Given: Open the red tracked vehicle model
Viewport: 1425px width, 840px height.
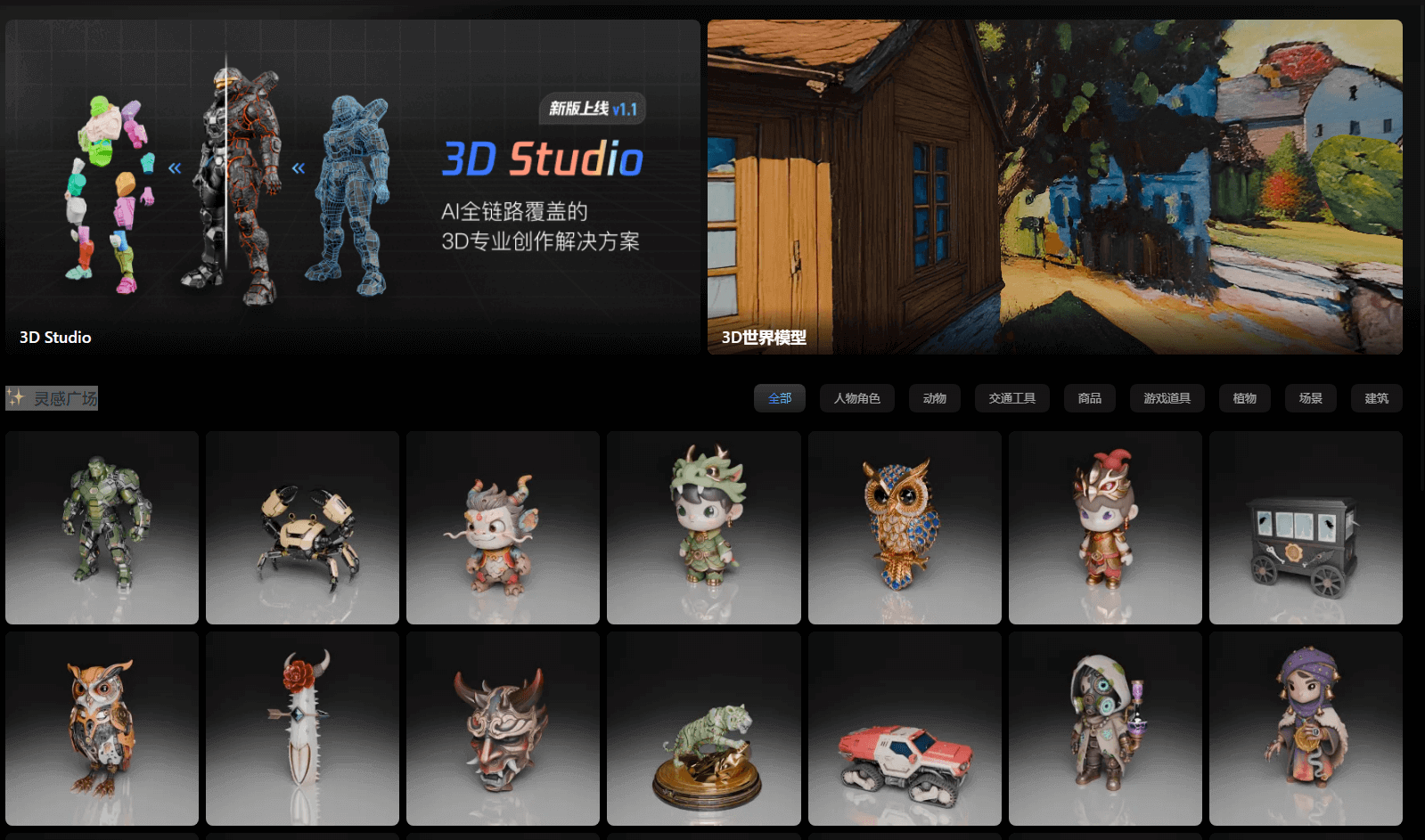Looking at the screenshot, I should click(x=905, y=729).
